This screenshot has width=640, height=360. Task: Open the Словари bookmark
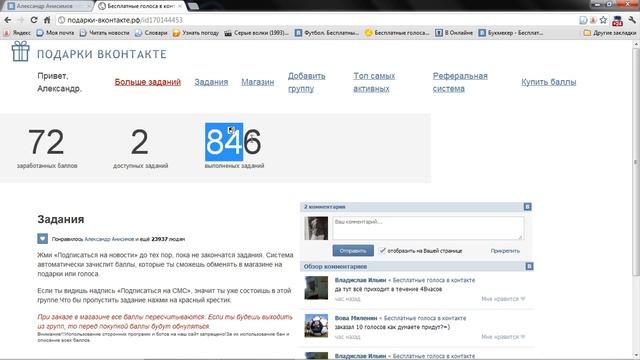tap(151, 33)
